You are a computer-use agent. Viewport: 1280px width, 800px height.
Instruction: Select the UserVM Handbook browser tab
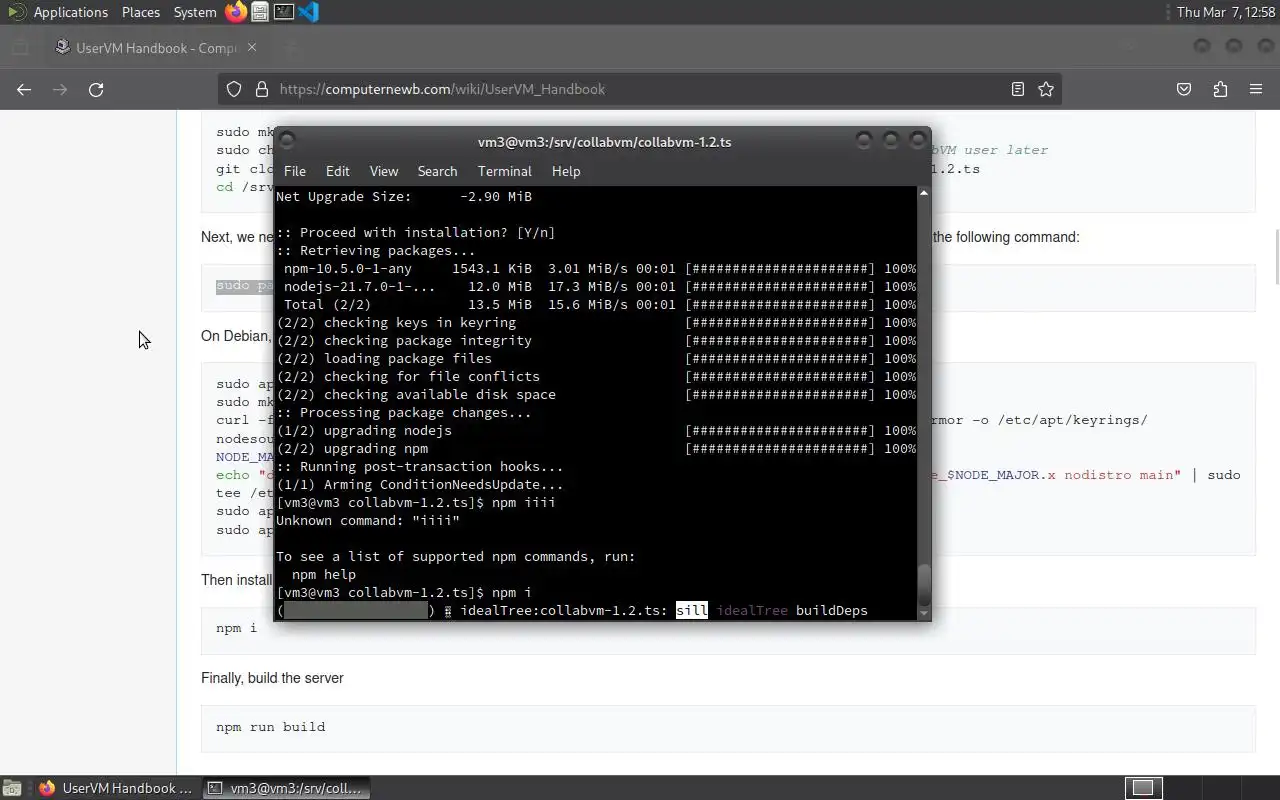click(x=155, y=47)
